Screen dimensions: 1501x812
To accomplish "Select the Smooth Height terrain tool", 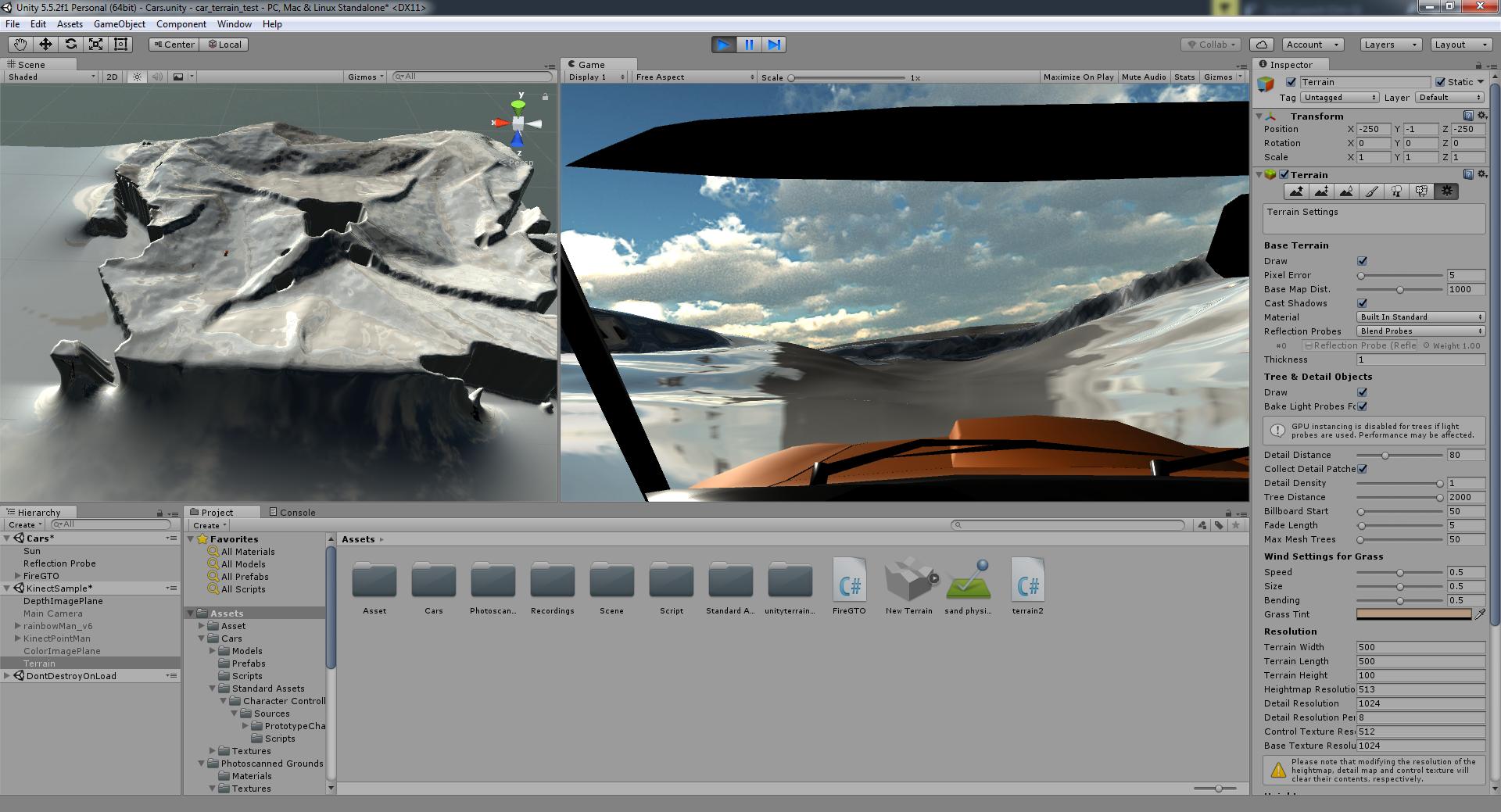I will tap(1346, 191).
